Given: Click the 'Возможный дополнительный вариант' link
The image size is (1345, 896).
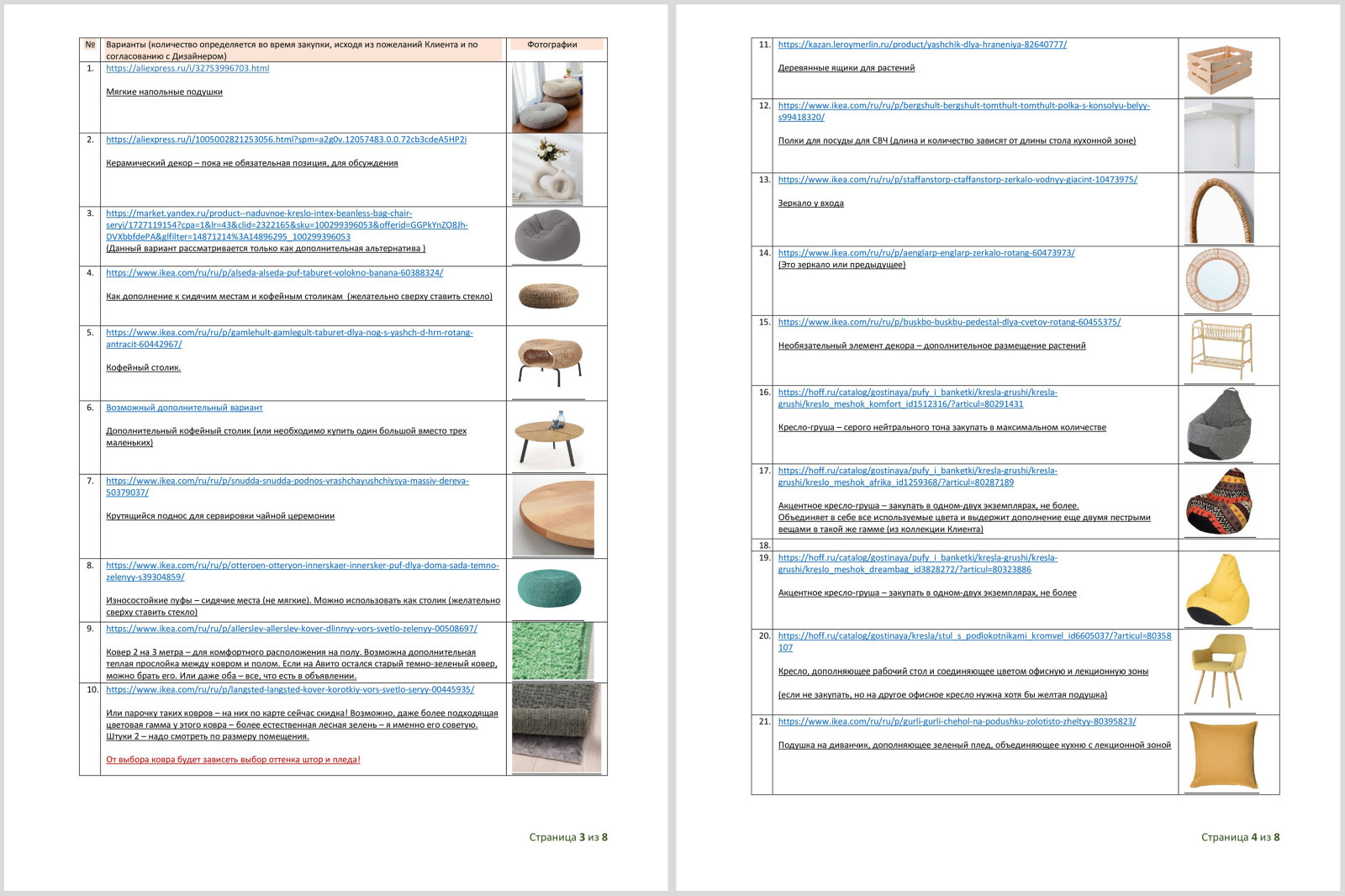Looking at the screenshot, I should tap(184, 408).
